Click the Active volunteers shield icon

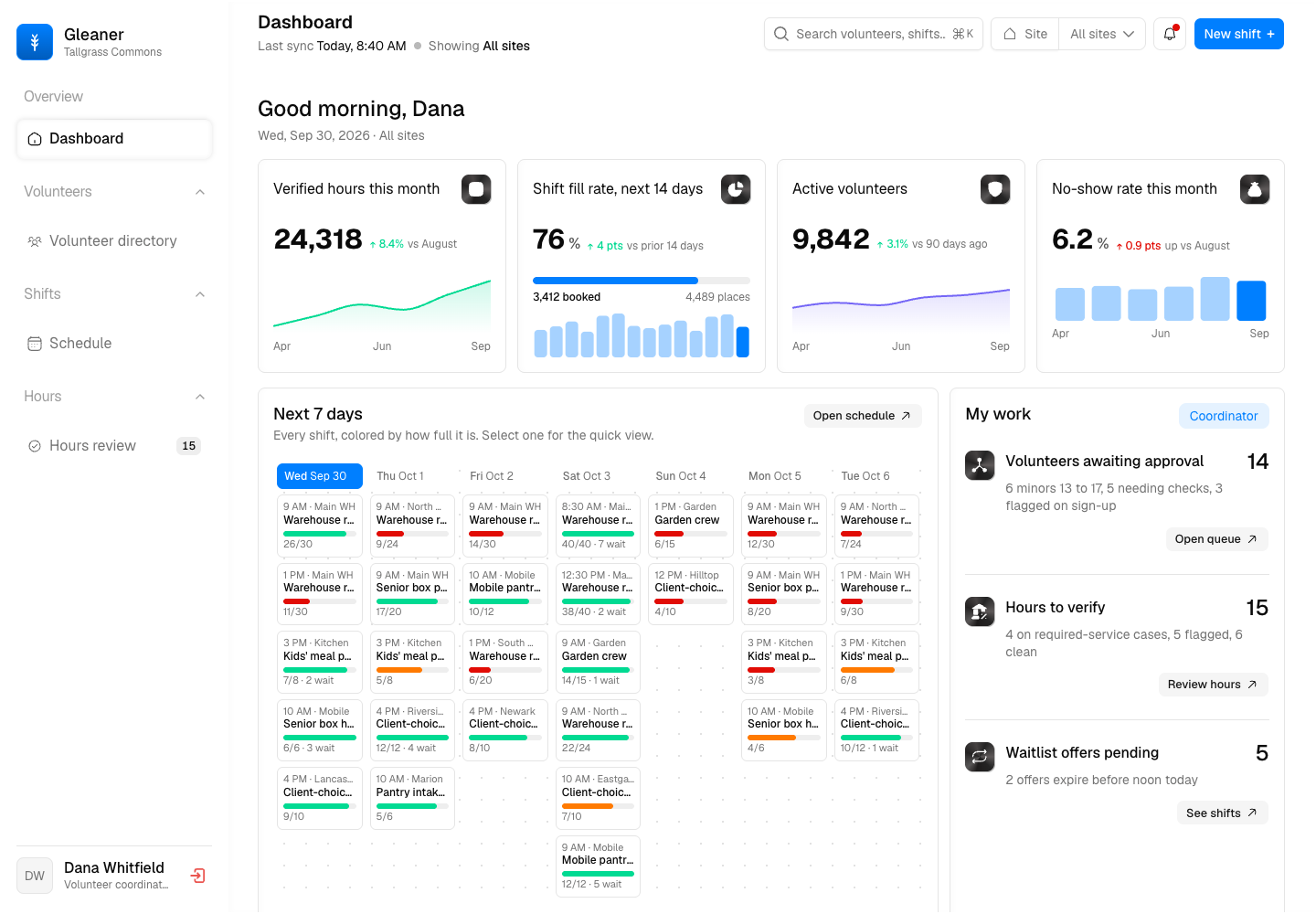(x=995, y=189)
